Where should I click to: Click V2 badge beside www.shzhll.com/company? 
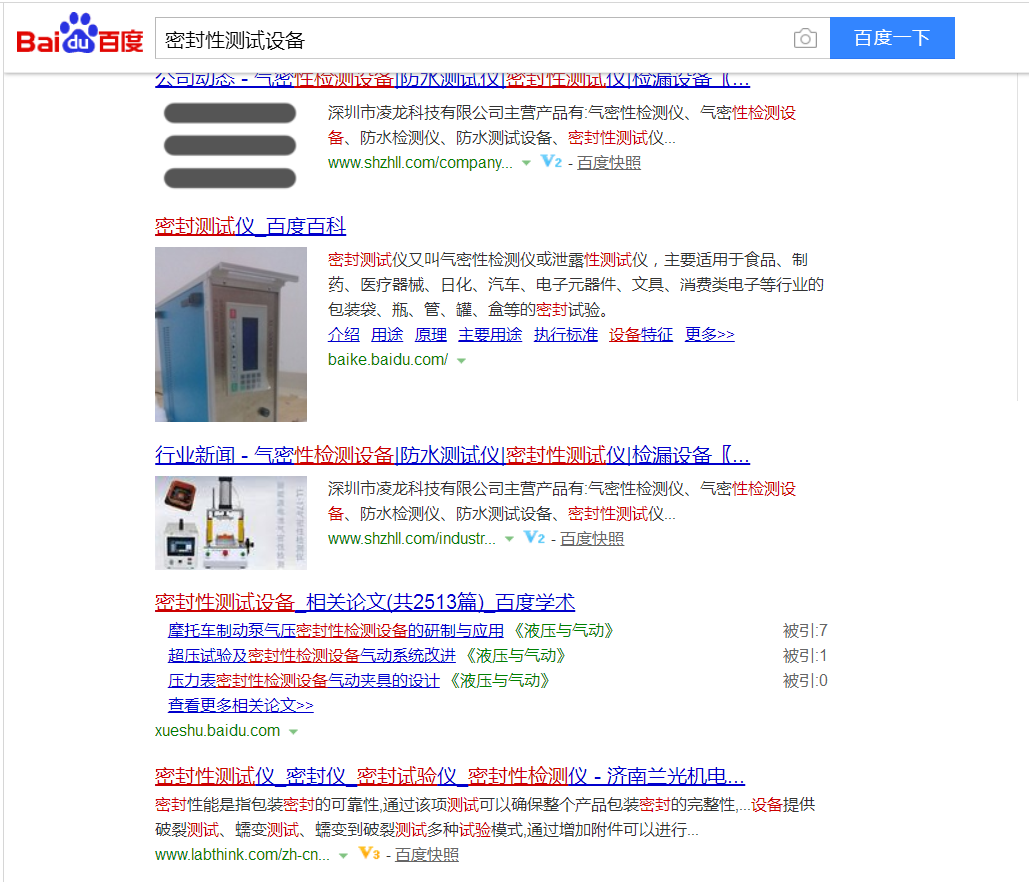(551, 162)
